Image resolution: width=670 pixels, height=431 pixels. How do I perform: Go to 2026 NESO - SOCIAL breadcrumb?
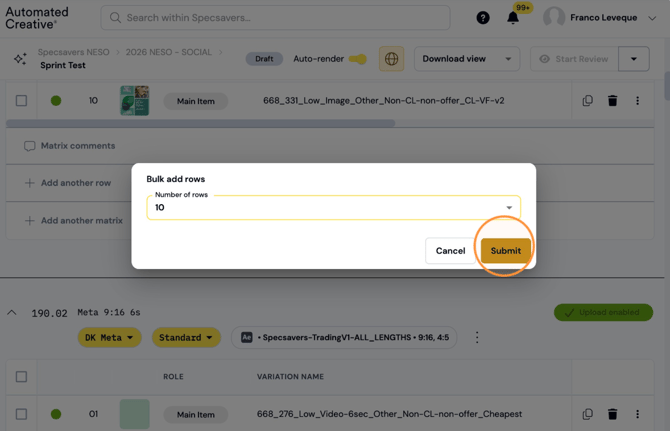click(168, 52)
